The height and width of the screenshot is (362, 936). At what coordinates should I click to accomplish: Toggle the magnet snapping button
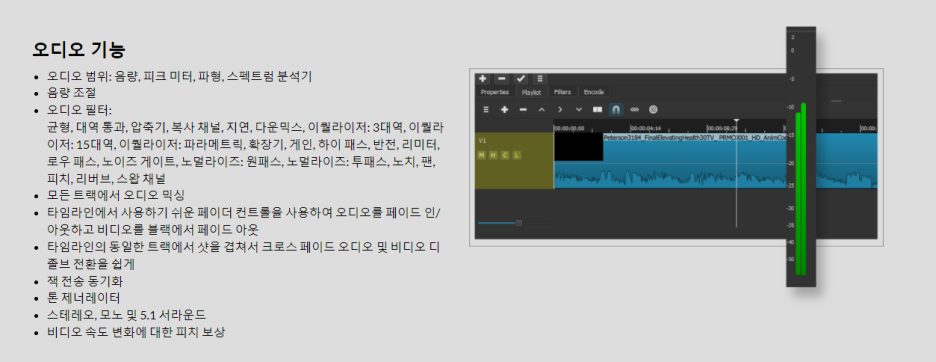click(616, 110)
